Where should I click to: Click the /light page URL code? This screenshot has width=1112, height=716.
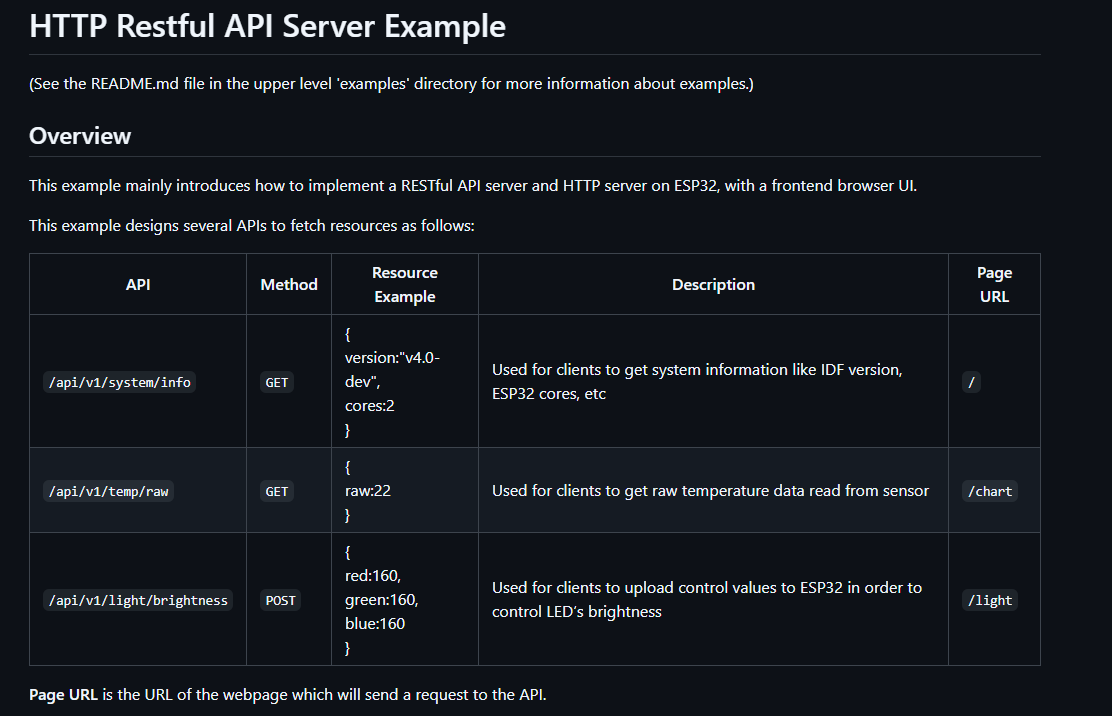pyautogui.click(x=989, y=601)
